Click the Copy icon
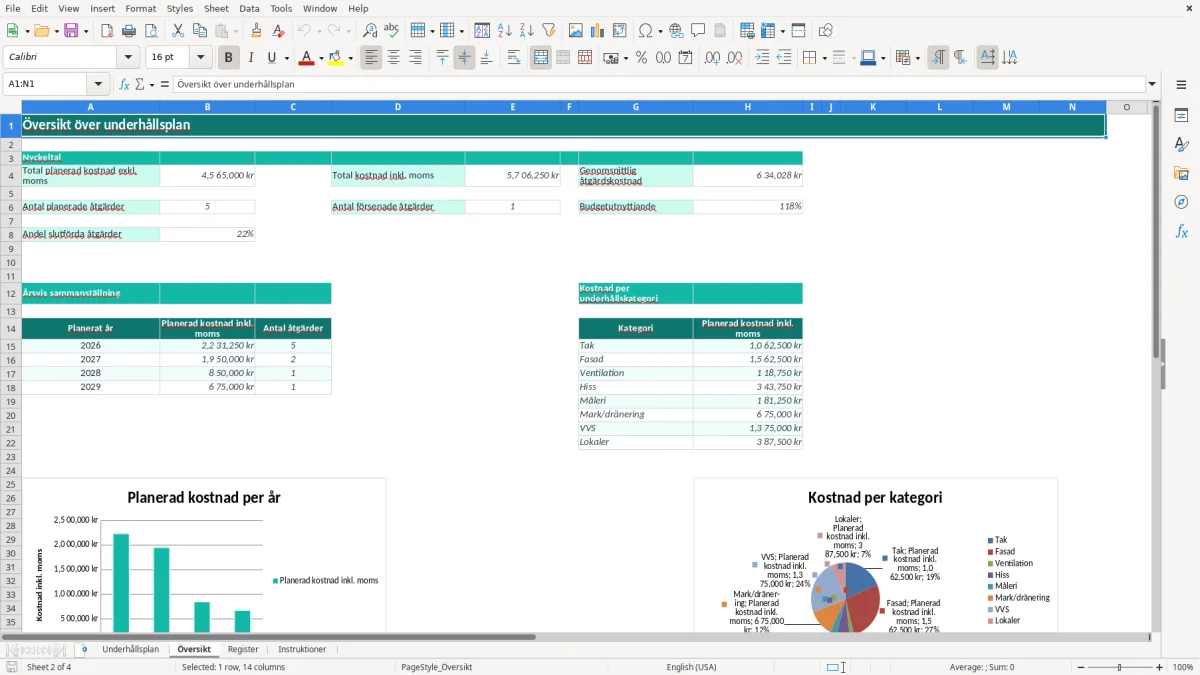The image size is (1200, 675). pos(199,31)
